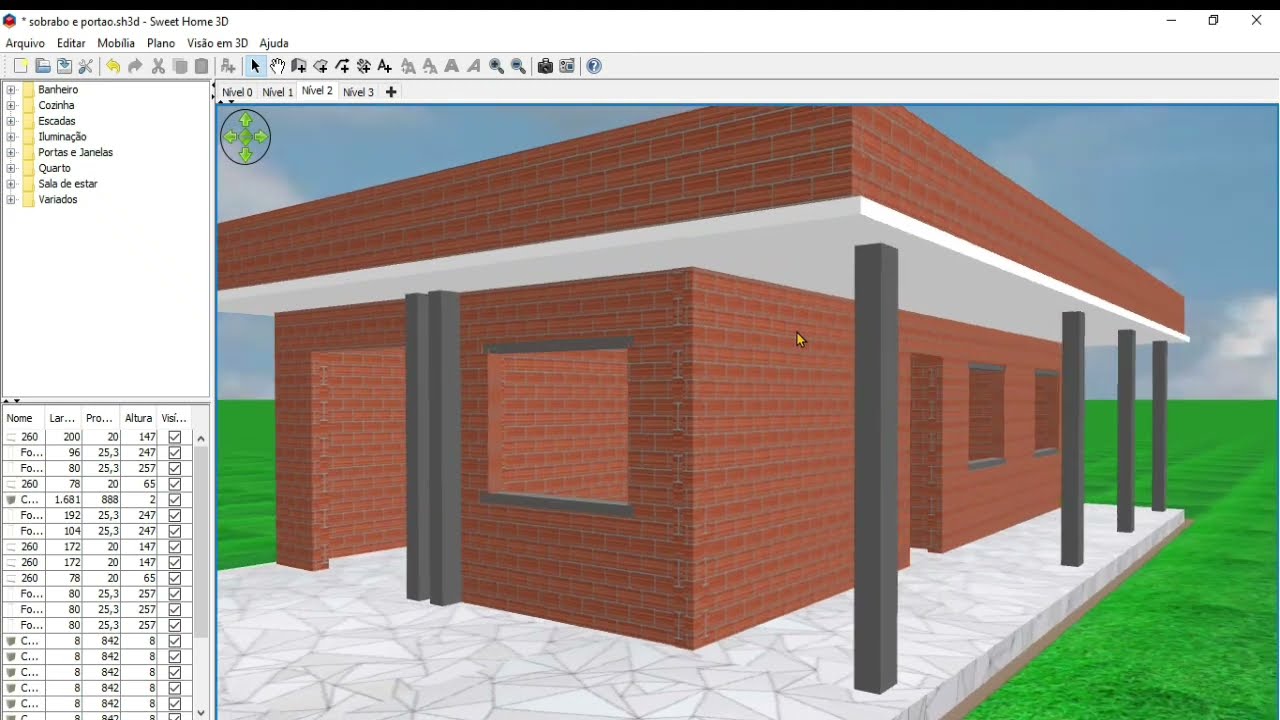Sort furniture list by Nome column
Image resolution: width=1280 pixels, height=720 pixels.
[x=24, y=418]
